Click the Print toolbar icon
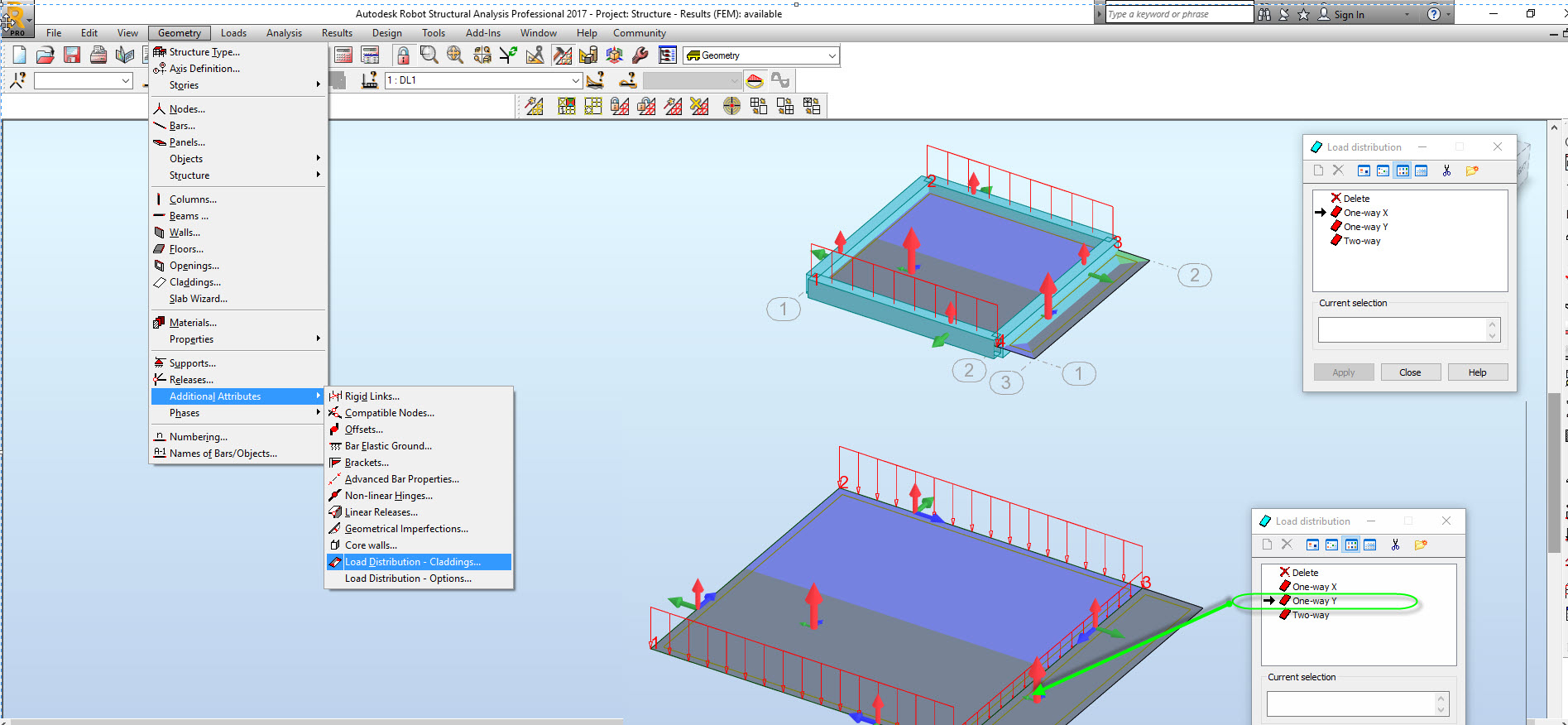This screenshot has height=725, width=1568. (x=98, y=55)
